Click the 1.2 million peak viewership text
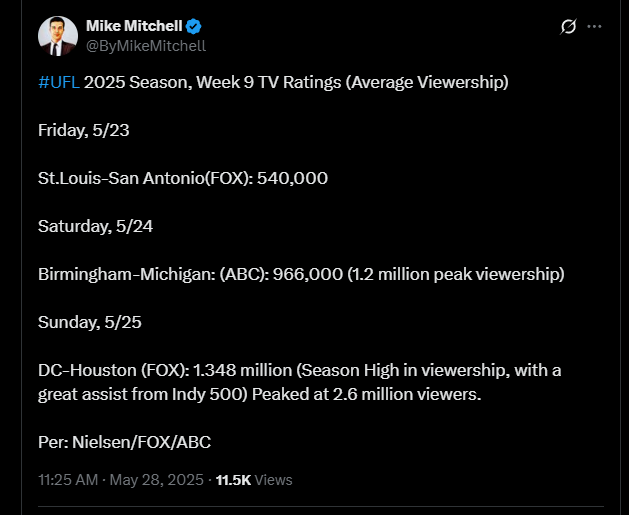 pyautogui.click(x=456, y=274)
